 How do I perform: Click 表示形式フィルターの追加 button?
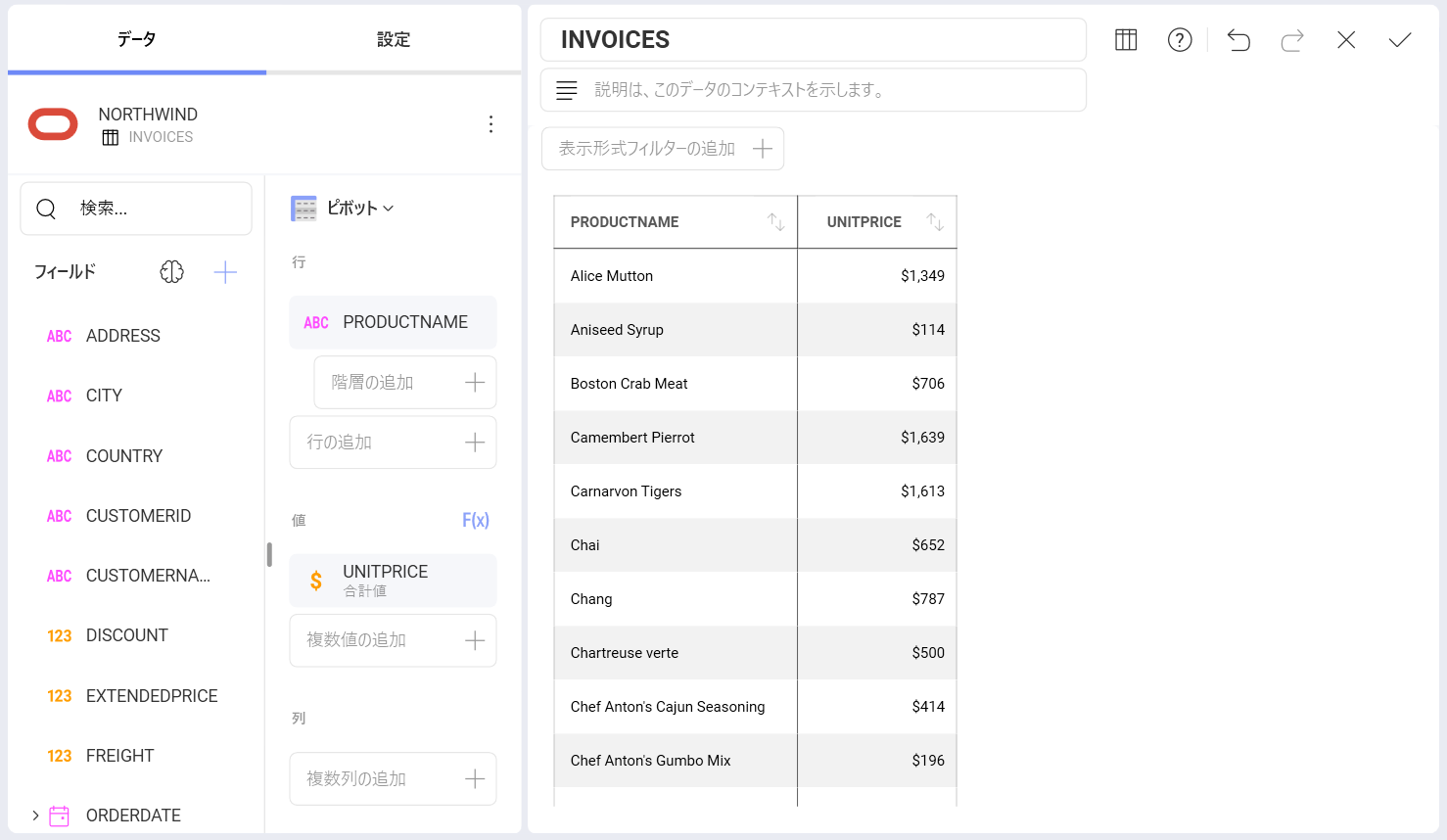(x=663, y=149)
